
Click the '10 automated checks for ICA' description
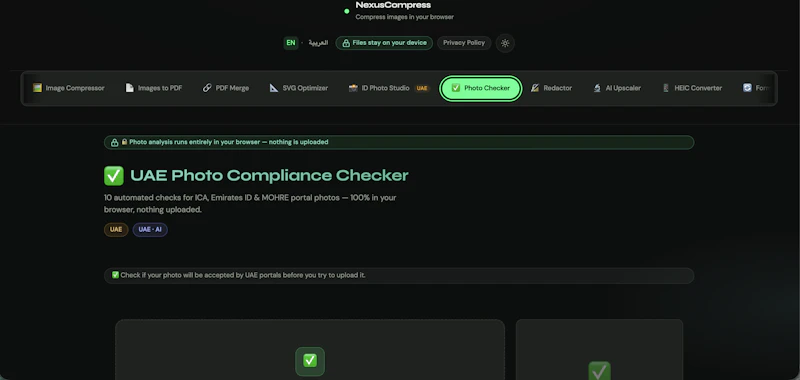click(x=250, y=204)
